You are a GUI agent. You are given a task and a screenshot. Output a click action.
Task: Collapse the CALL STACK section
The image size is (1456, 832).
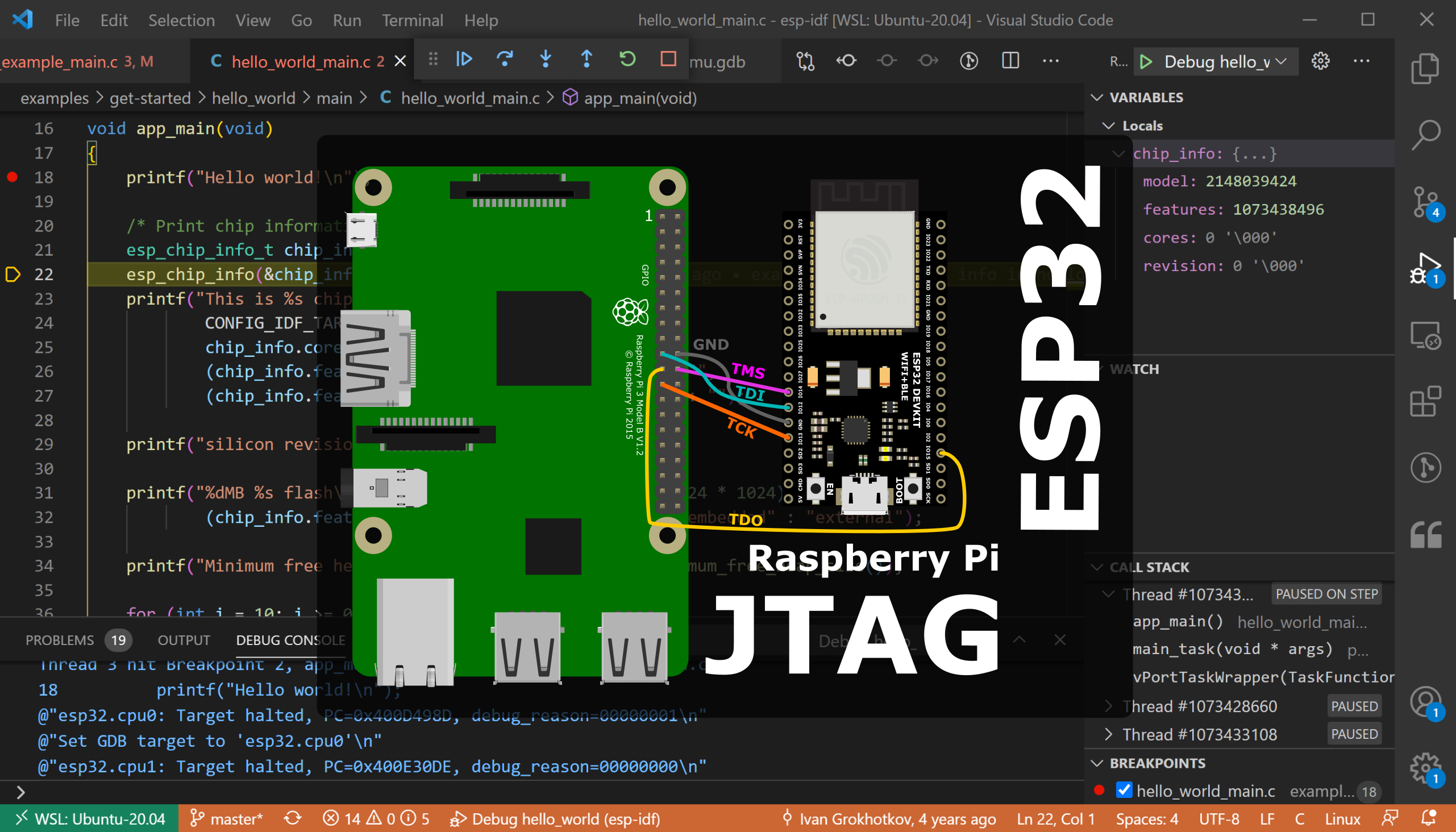[1097, 567]
